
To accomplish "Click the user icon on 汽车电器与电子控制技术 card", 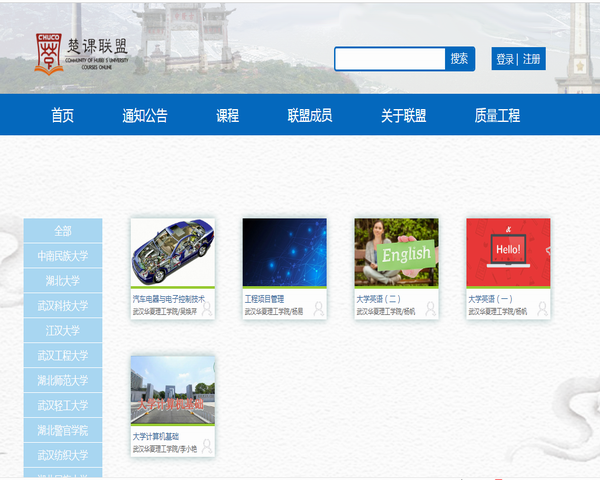I will (x=207, y=309).
